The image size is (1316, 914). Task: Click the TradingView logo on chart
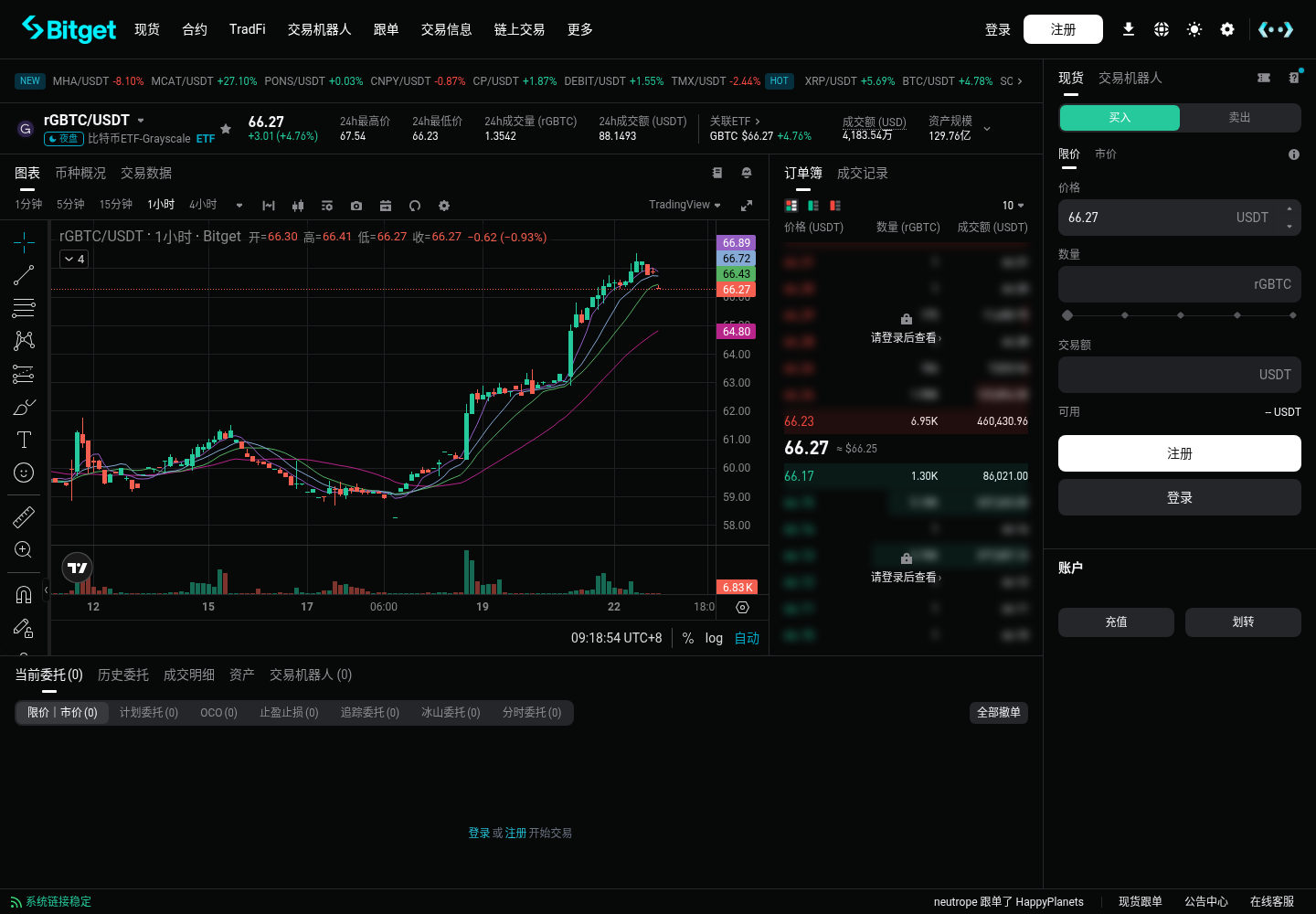[x=78, y=568]
